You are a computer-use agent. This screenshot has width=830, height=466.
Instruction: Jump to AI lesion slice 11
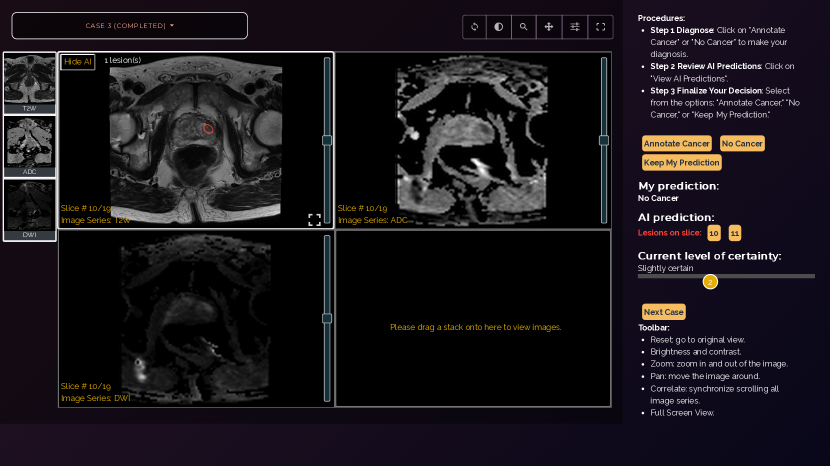(735, 233)
